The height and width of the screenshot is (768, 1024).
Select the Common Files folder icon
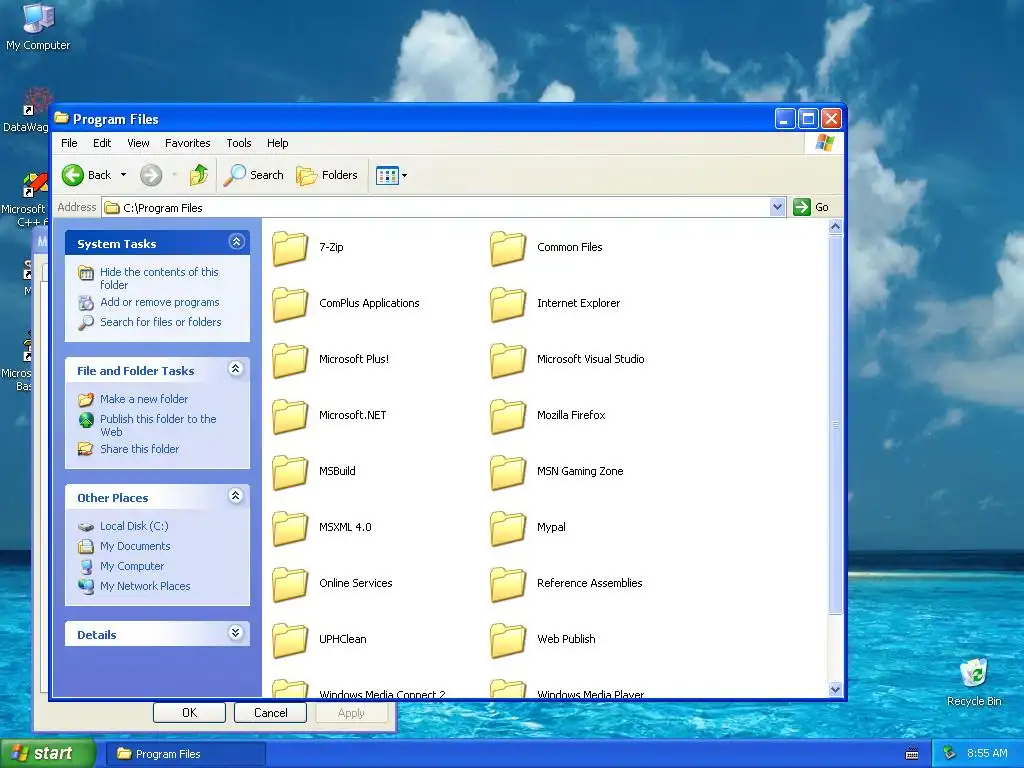(x=508, y=248)
